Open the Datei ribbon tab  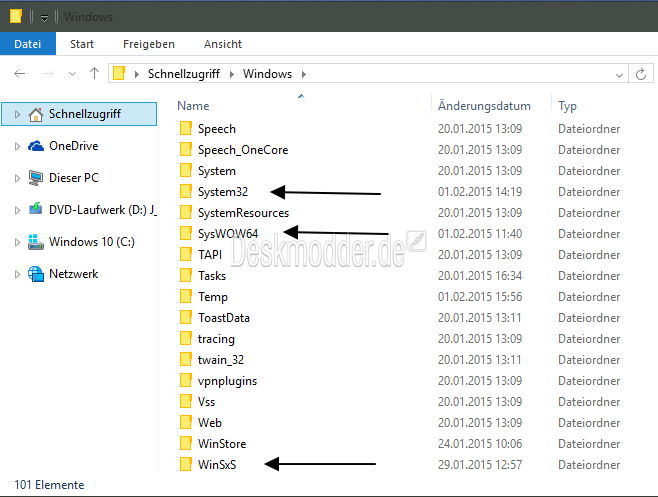tap(28, 44)
